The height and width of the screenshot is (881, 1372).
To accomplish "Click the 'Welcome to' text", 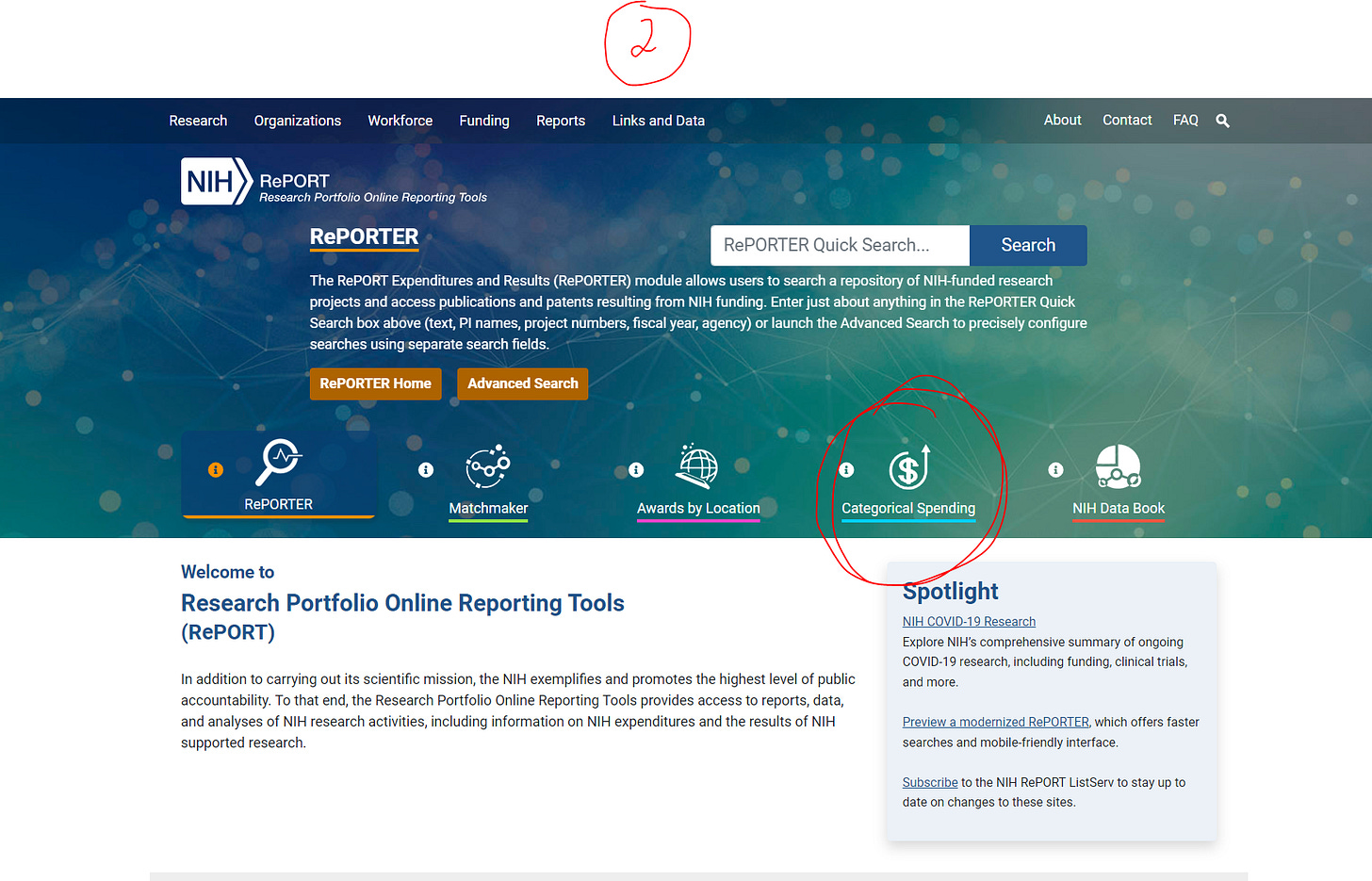I will click(x=227, y=572).
